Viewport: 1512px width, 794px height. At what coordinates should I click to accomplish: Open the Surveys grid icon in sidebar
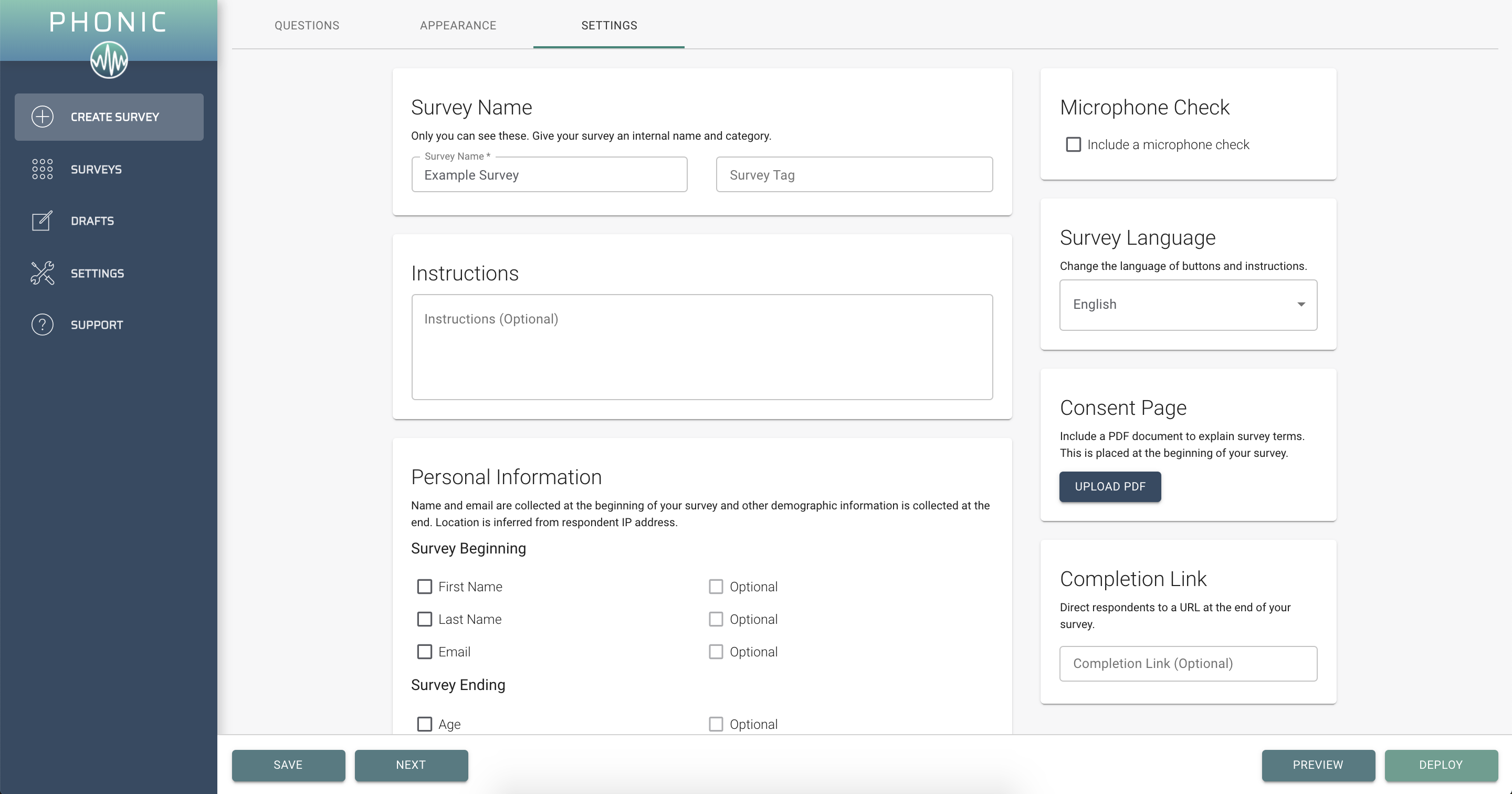(41, 169)
